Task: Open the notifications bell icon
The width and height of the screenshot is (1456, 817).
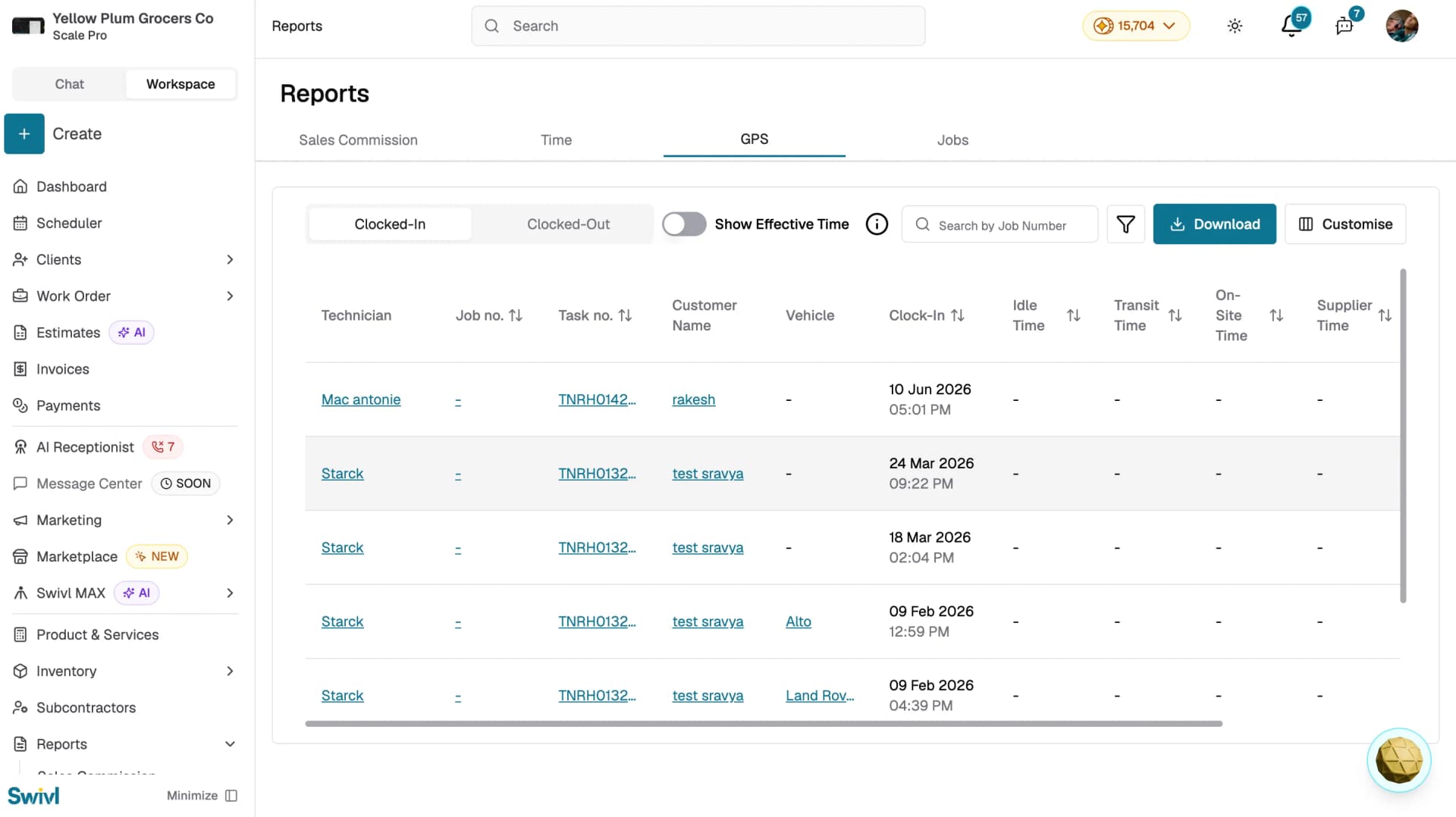Action: click(x=1291, y=26)
